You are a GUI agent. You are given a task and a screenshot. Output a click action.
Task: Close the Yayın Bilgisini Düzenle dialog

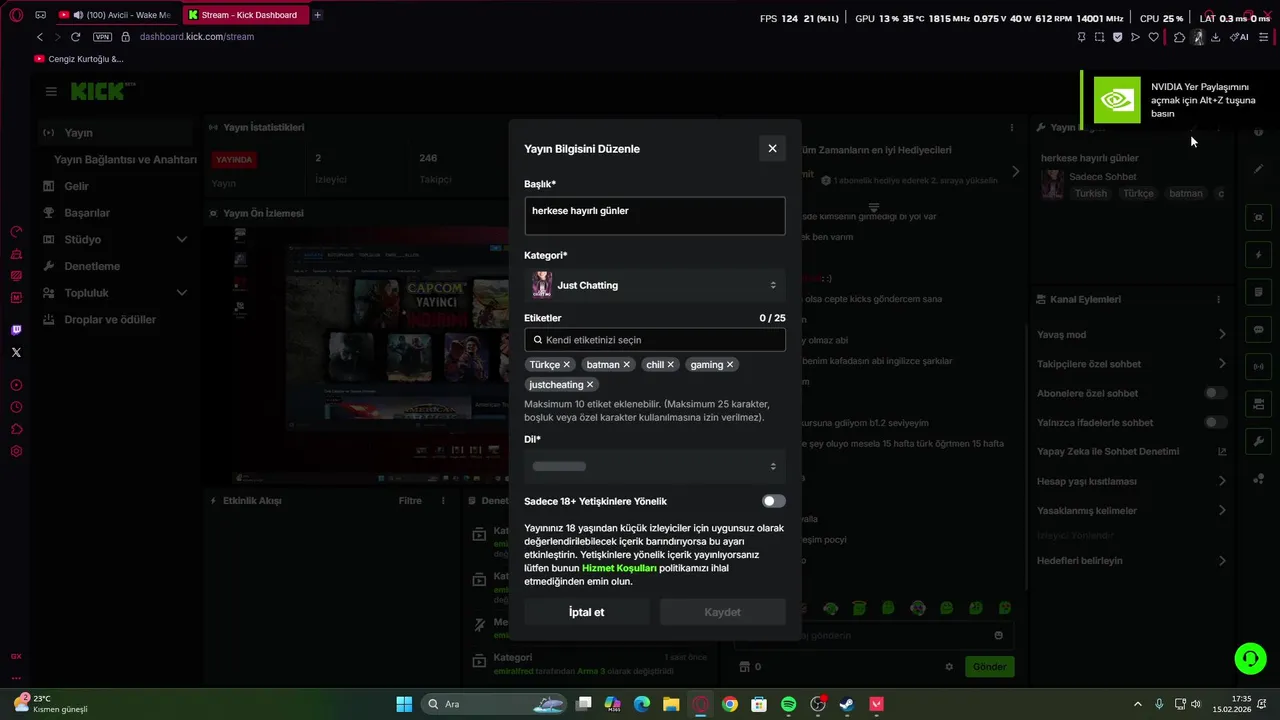click(x=772, y=148)
